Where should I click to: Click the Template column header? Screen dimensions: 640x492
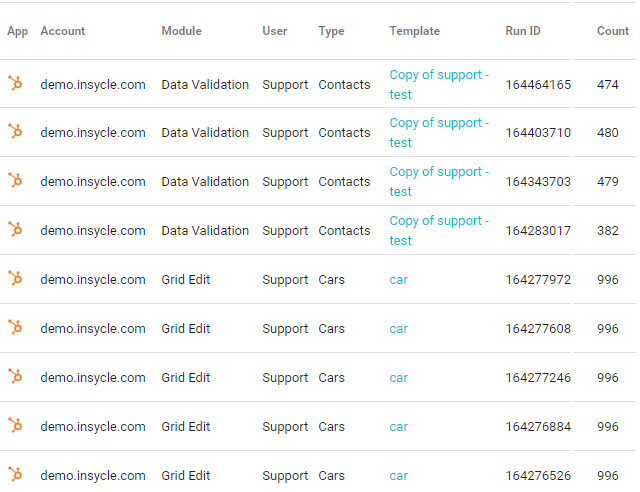coord(414,31)
